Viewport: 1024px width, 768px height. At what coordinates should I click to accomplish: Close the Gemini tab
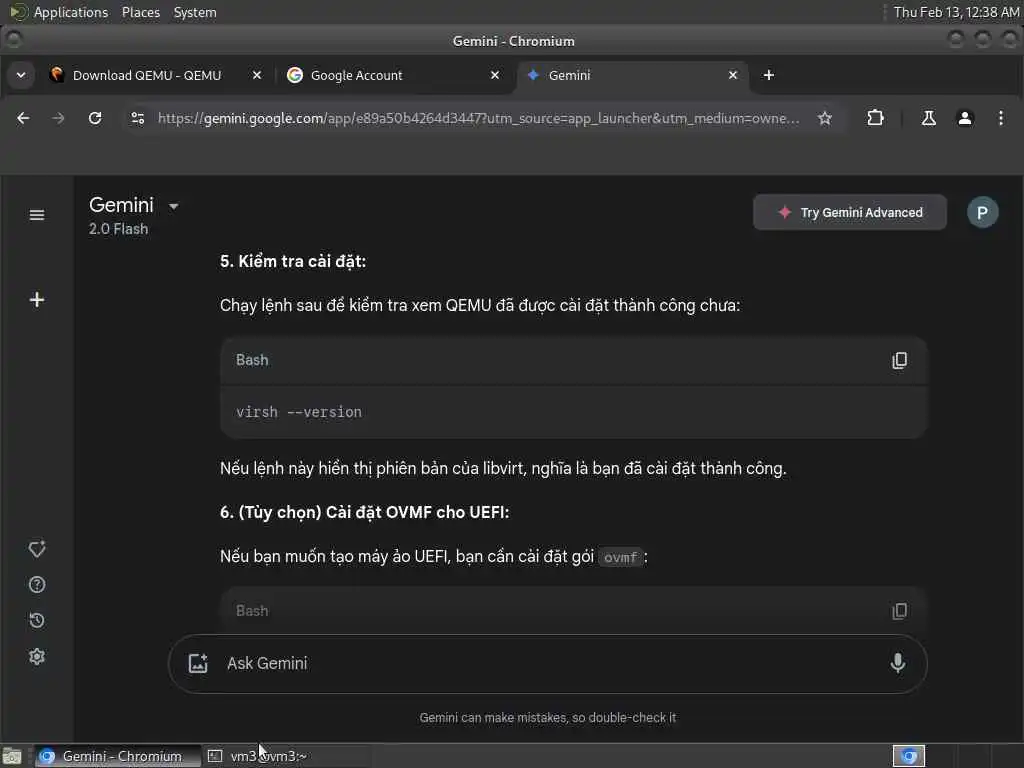coord(733,76)
